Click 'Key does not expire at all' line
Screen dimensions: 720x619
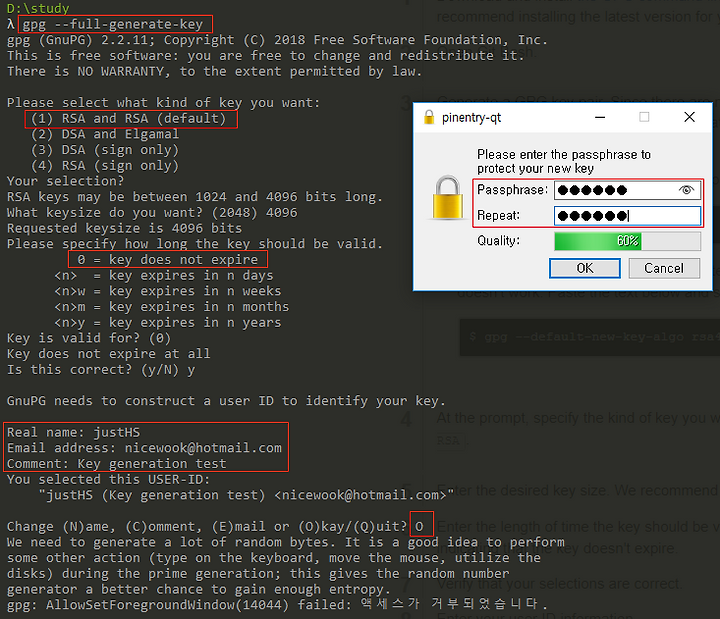(x=109, y=354)
